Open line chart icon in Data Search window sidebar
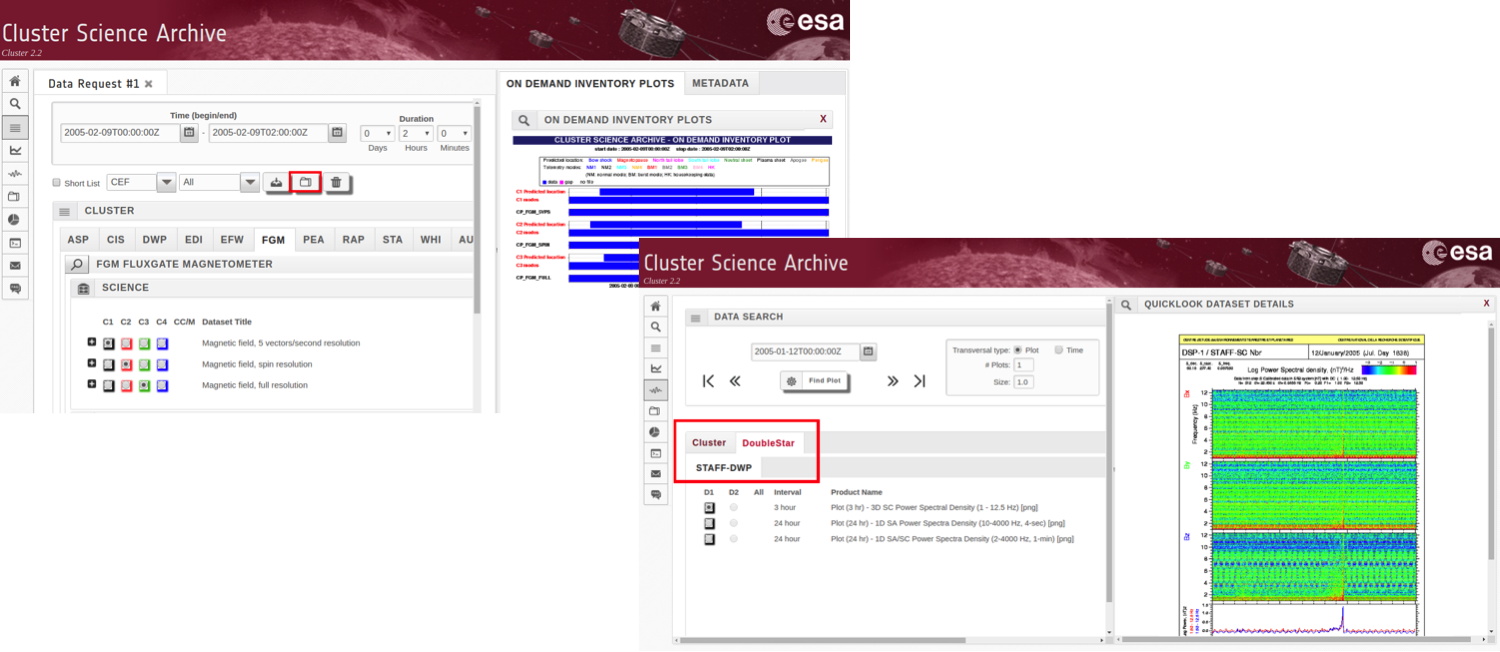This screenshot has height=652, width=1500. 656,369
